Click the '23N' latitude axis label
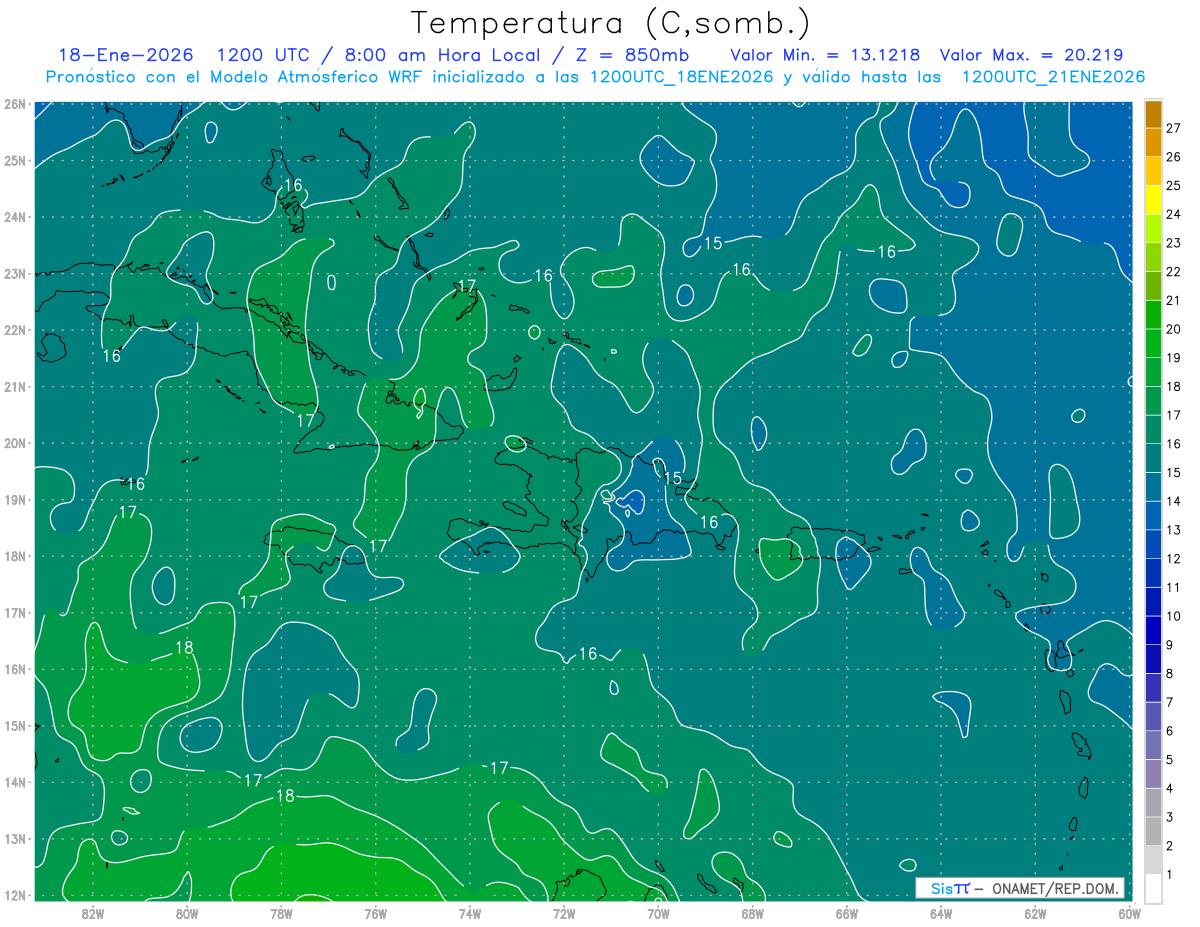The height and width of the screenshot is (927, 1200). [14, 273]
